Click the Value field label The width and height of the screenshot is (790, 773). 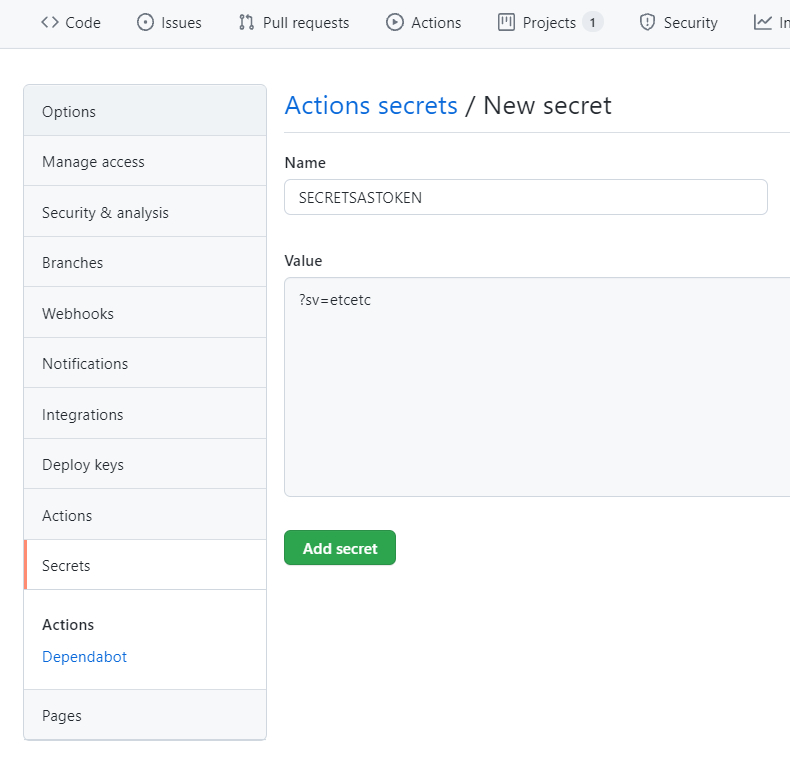(x=303, y=261)
